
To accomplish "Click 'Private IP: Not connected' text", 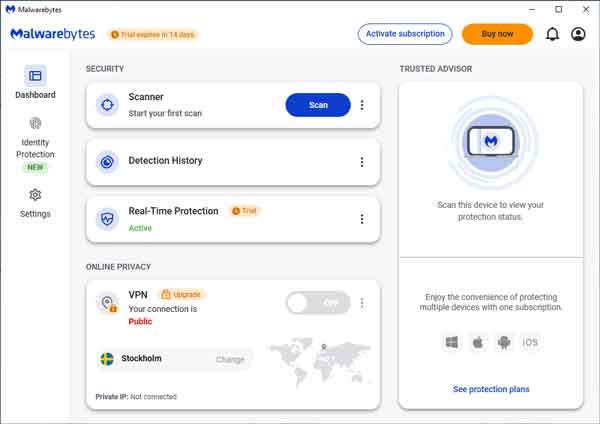I will coord(136,397).
